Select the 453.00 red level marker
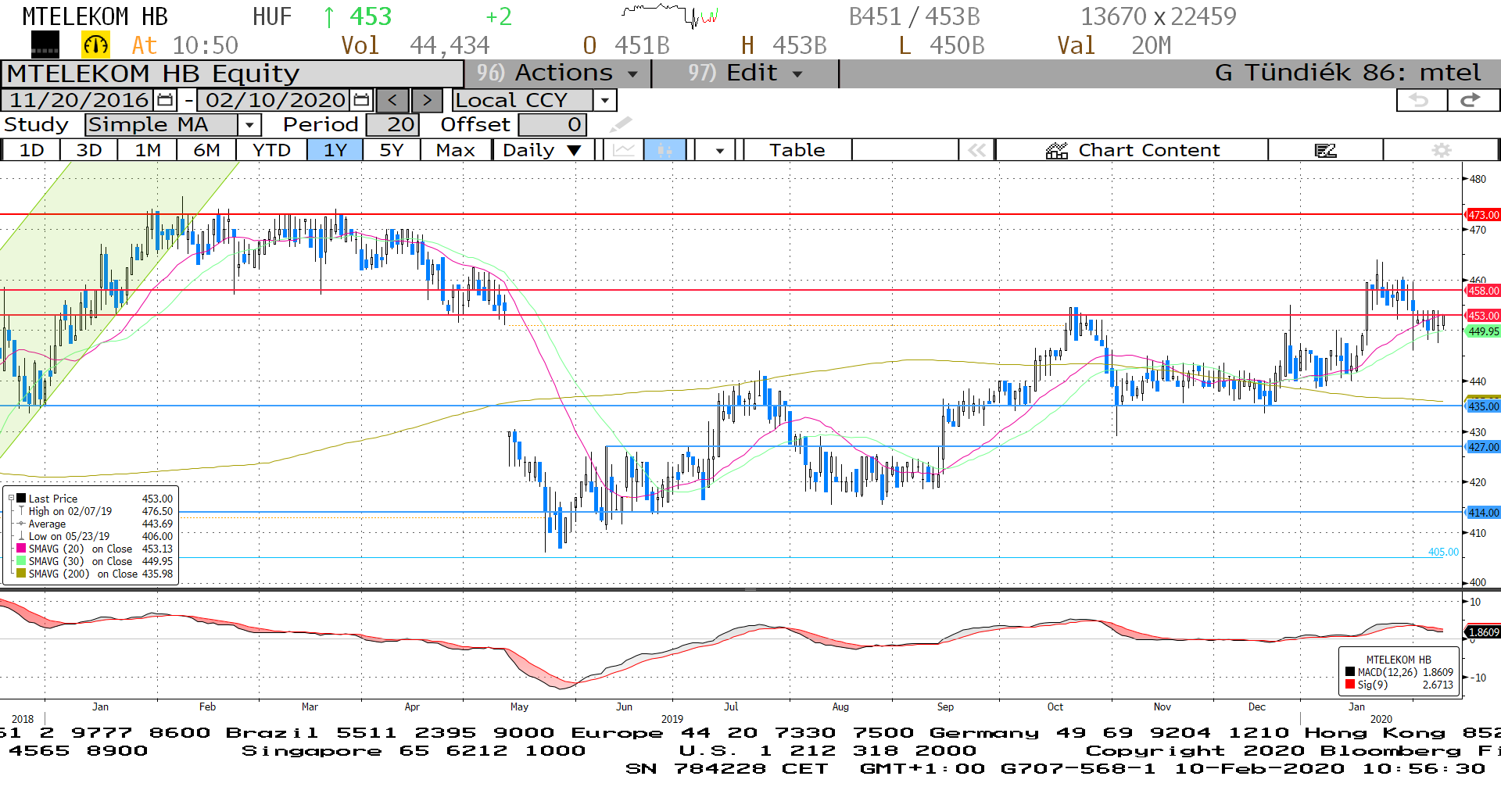 click(x=1482, y=316)
